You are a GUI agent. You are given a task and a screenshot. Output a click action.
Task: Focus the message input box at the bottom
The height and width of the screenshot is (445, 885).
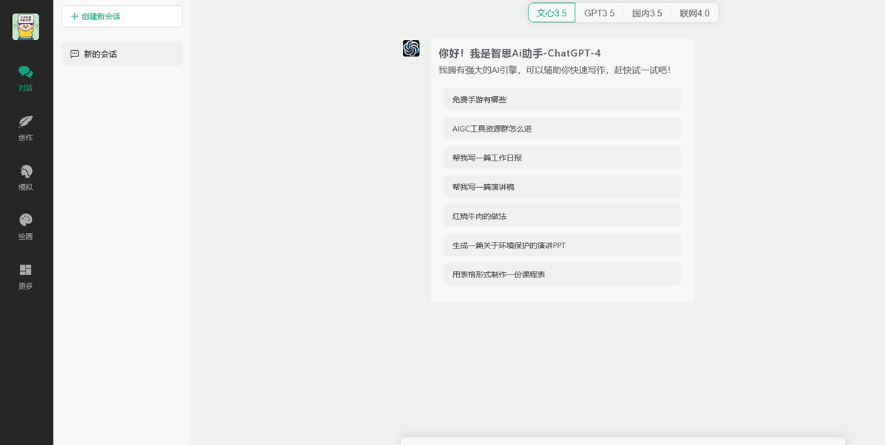[623, 441]
